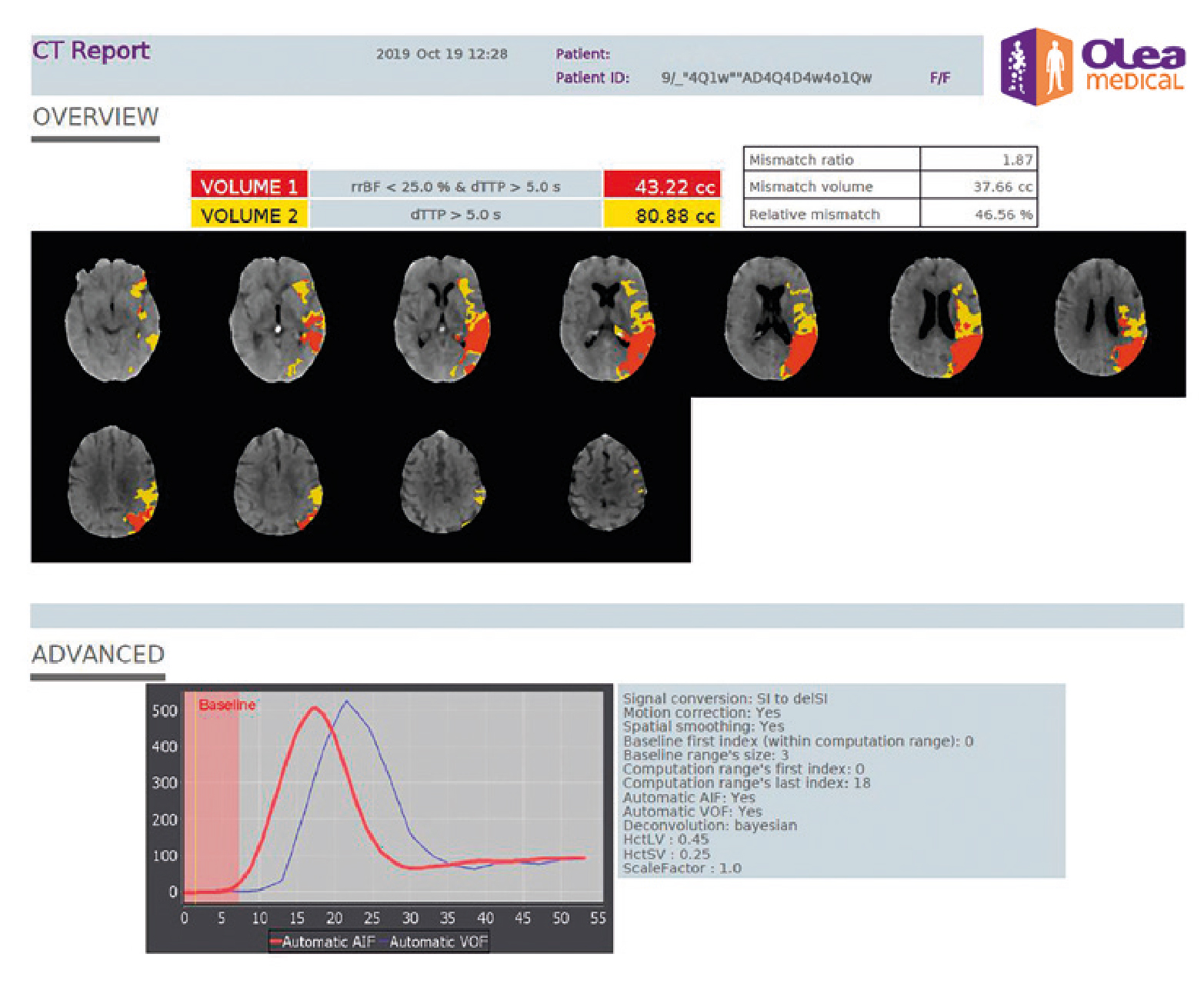Open the ADVANCED section heading

pos(98,654)
